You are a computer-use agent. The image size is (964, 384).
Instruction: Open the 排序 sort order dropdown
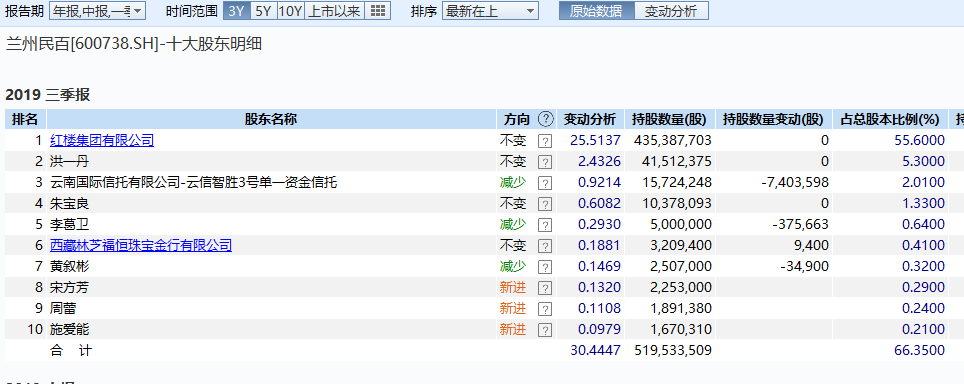tap(490, 11)
